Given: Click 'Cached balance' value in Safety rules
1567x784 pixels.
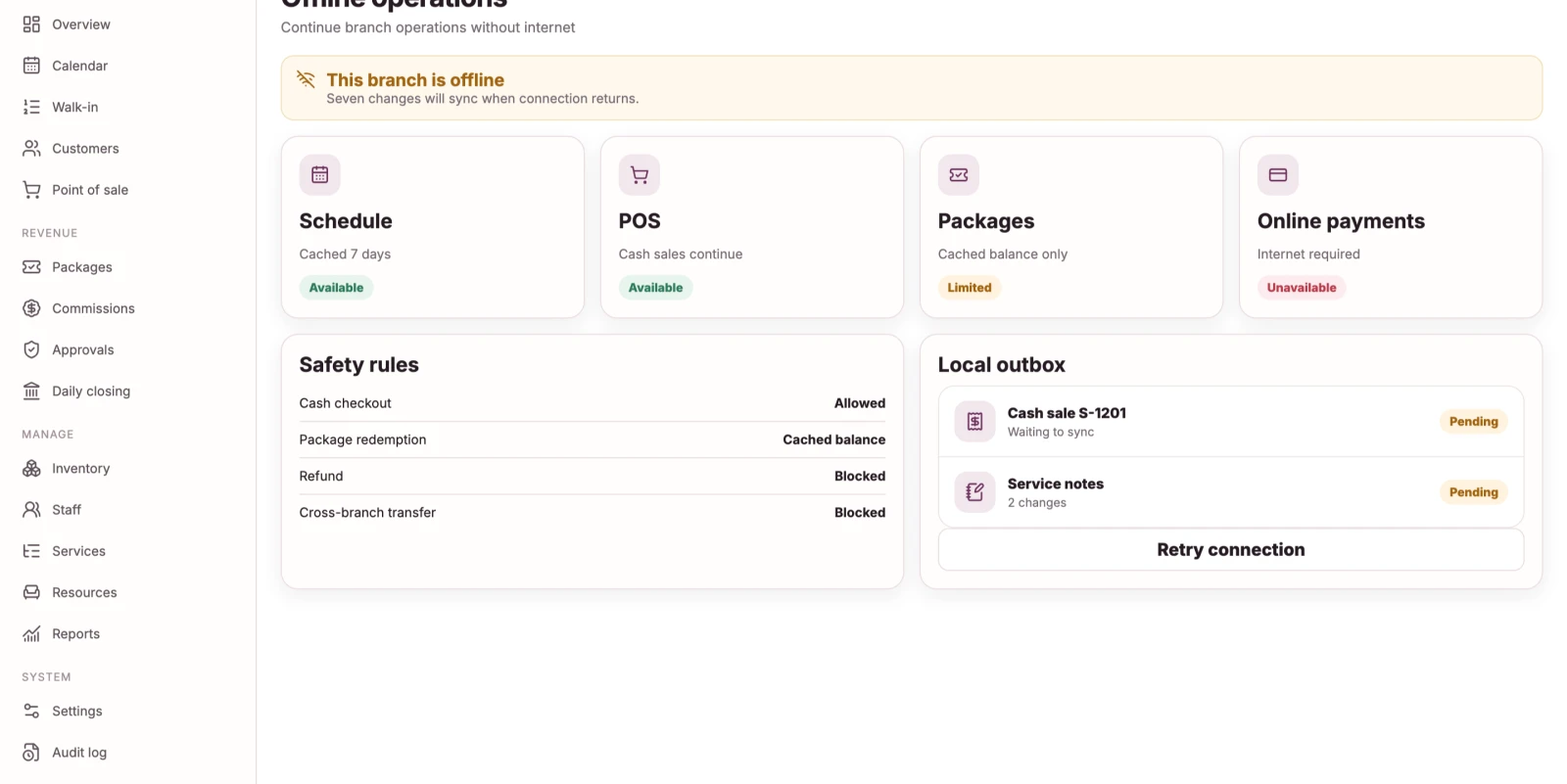Looking at the screenshot, I should tap(833, 439).
